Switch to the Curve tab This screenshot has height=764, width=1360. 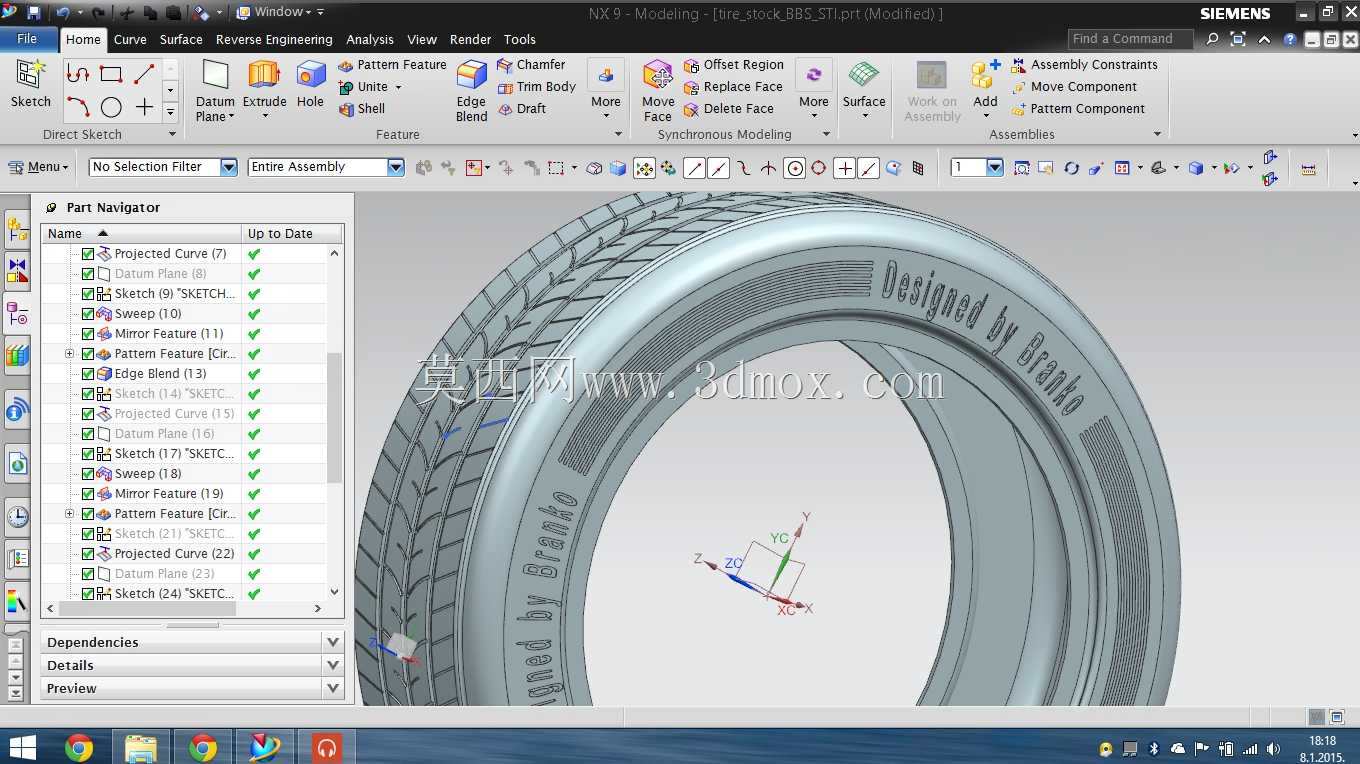pos(130,40)
